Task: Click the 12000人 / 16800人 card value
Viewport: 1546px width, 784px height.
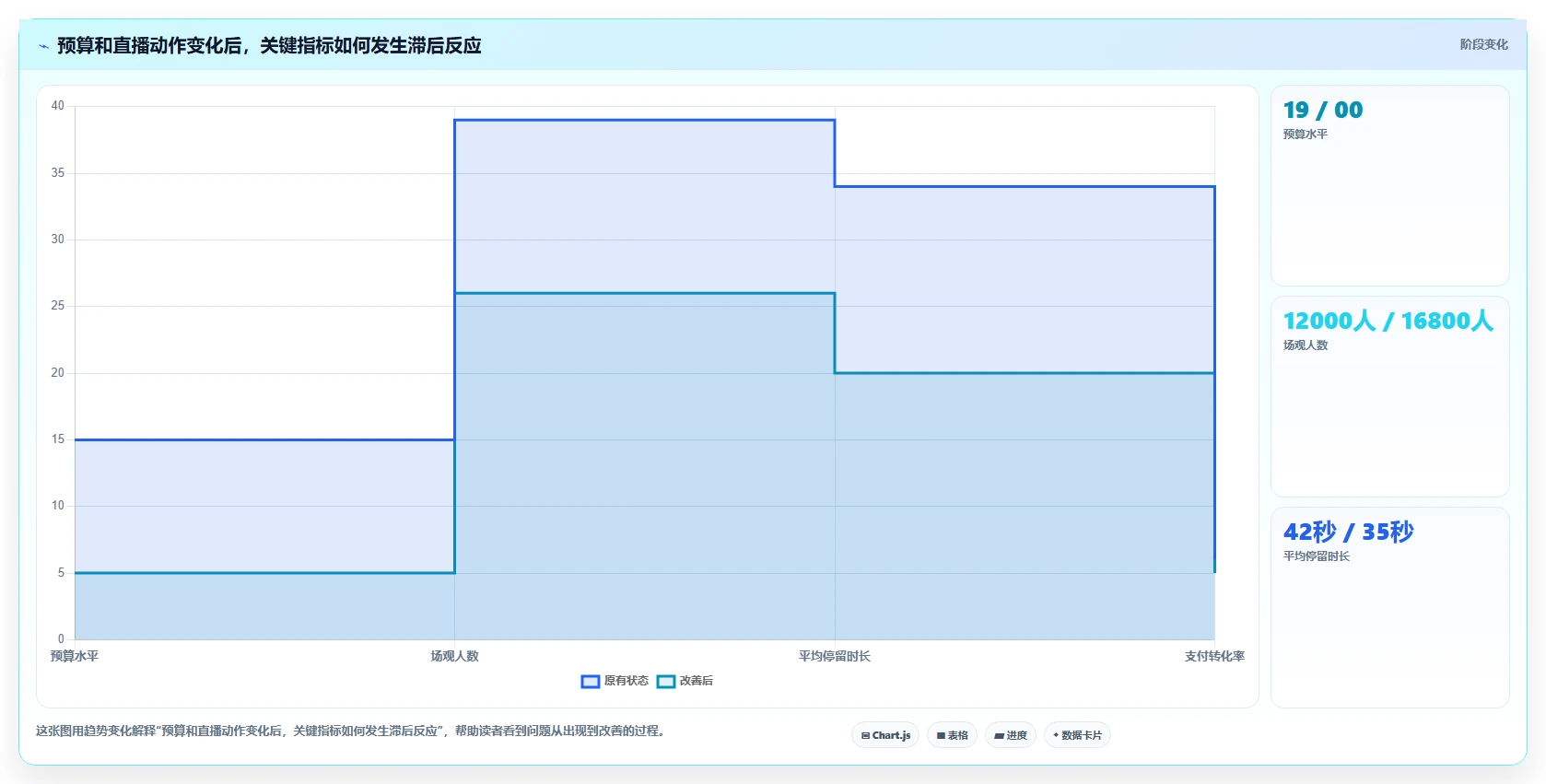Action: click(x=1388, y=321)
